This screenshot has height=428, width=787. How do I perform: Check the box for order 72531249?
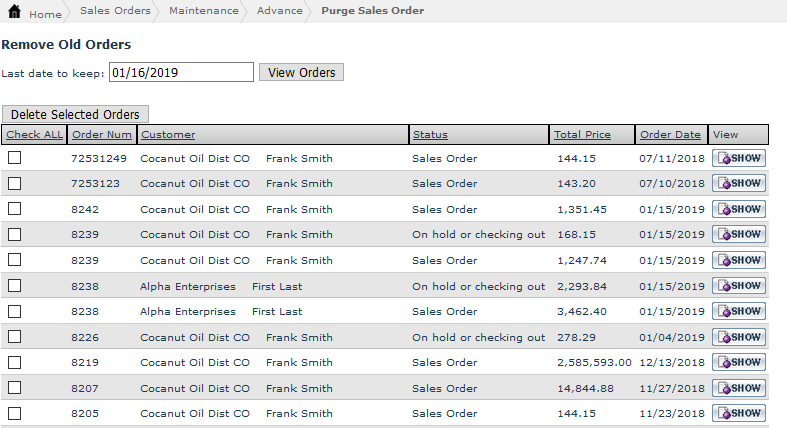pyautogui.click(x=15, y=158)
